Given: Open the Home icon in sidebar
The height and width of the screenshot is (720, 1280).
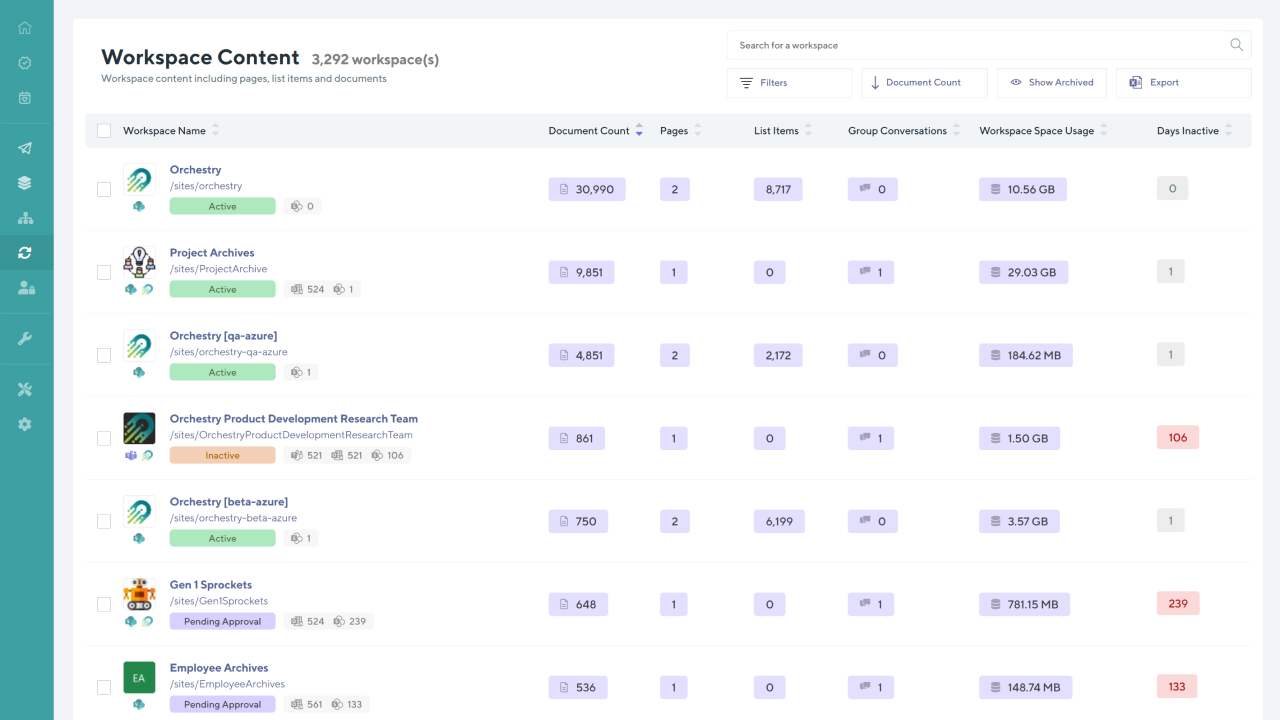Looking at the screenshot, I should click(x=26, y=27).
